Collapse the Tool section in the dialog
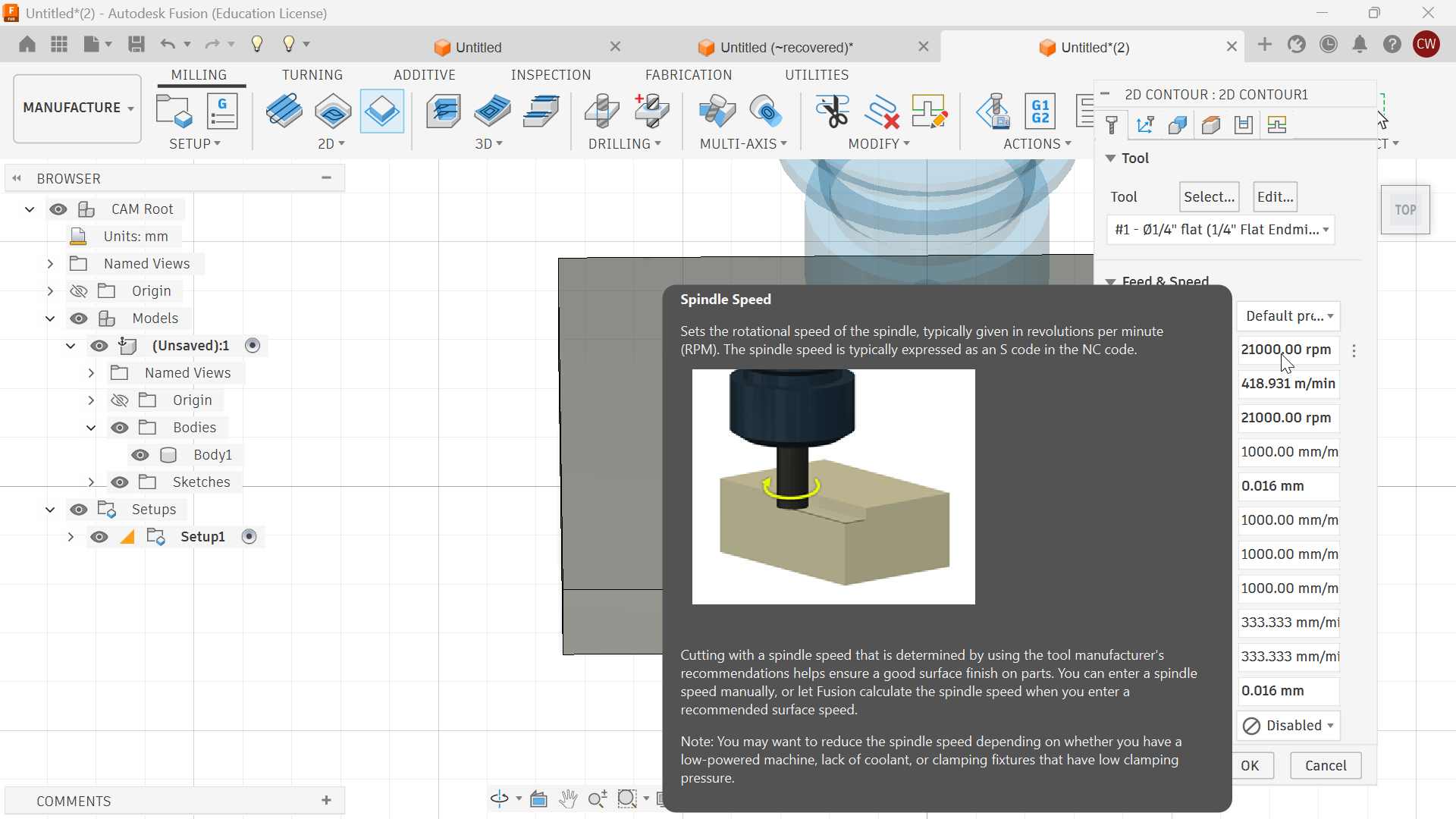Screen dimensions: 1456x819 (1110, 158)
